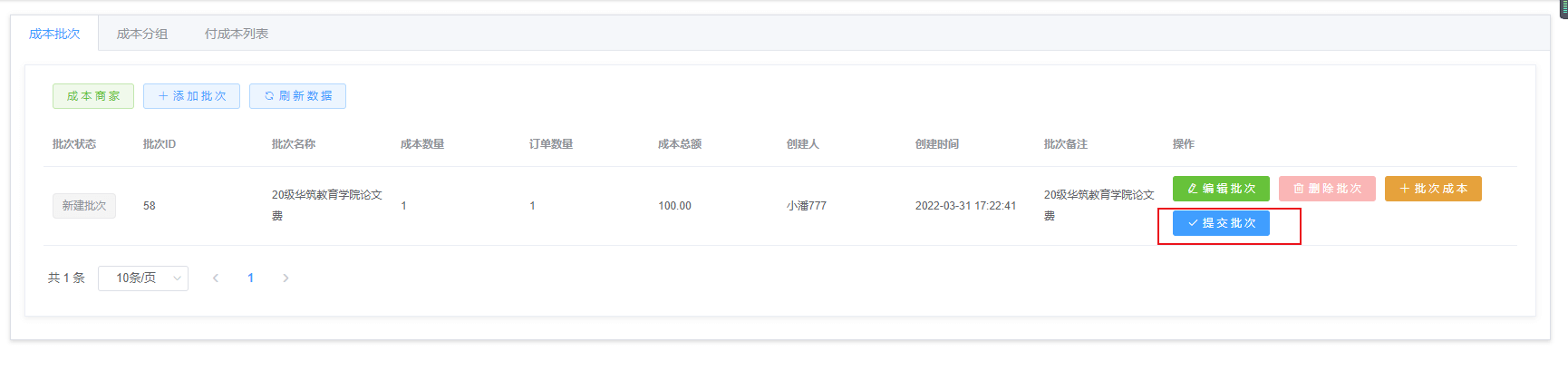This screenshot has height=381, width=1568.
Task: Click the plus icon on 添加批次
Action: pos(163,96)
